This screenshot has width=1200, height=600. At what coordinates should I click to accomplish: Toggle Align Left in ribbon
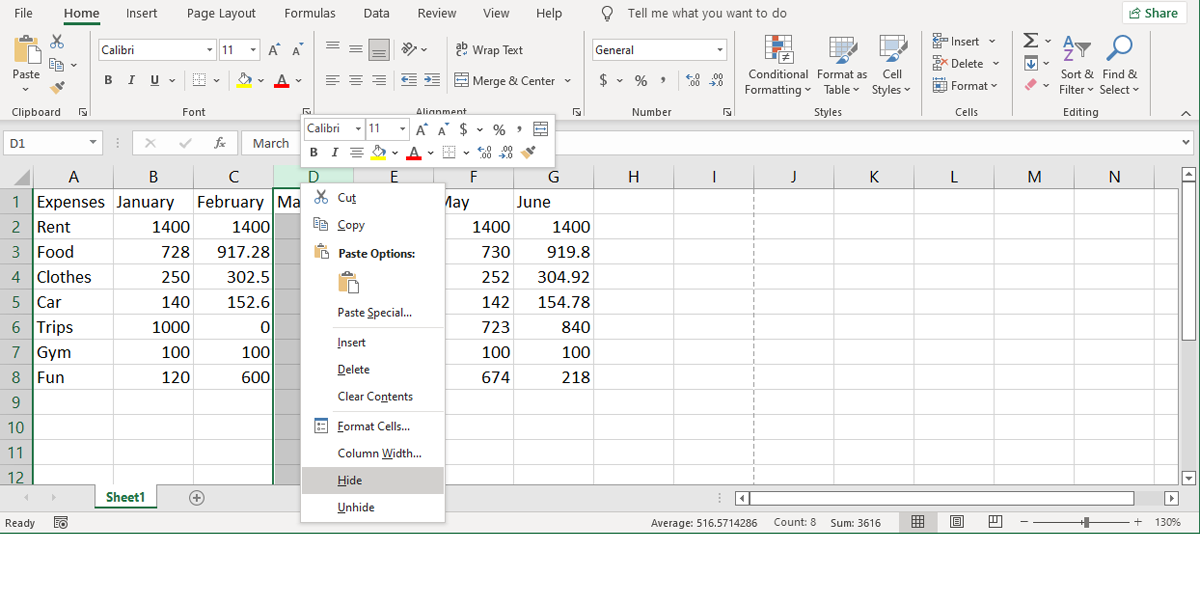tap(333, 80)
